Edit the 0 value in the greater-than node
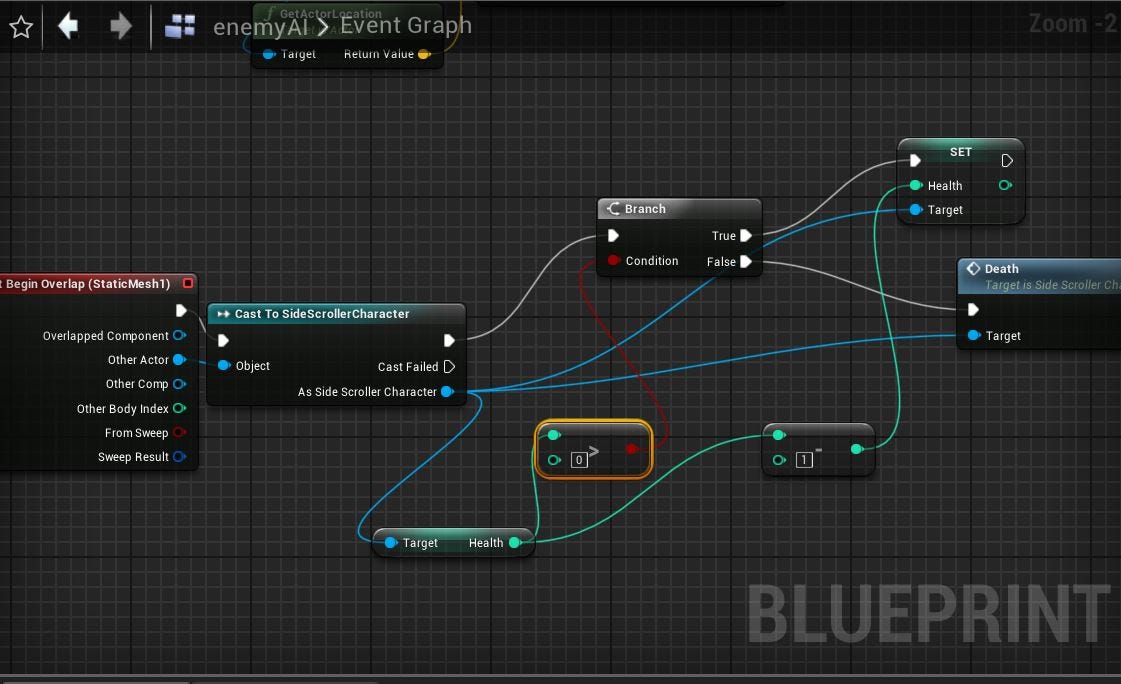The width and height of the screenshot is (1121, 684). click(x=577, y=459)
